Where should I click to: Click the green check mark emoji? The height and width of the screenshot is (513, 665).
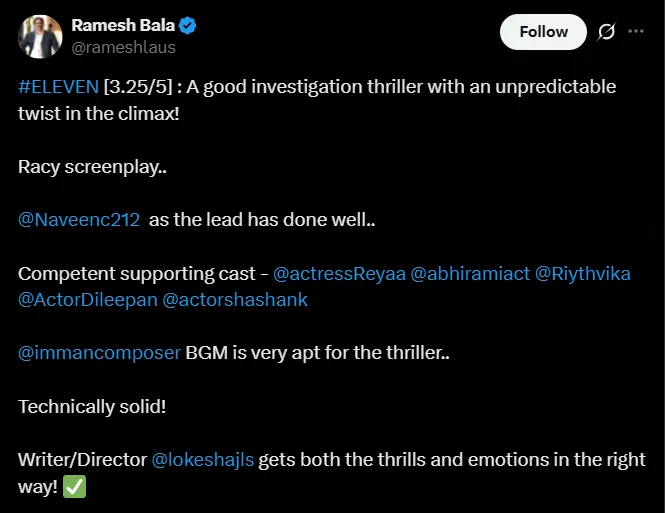point(74,487)
